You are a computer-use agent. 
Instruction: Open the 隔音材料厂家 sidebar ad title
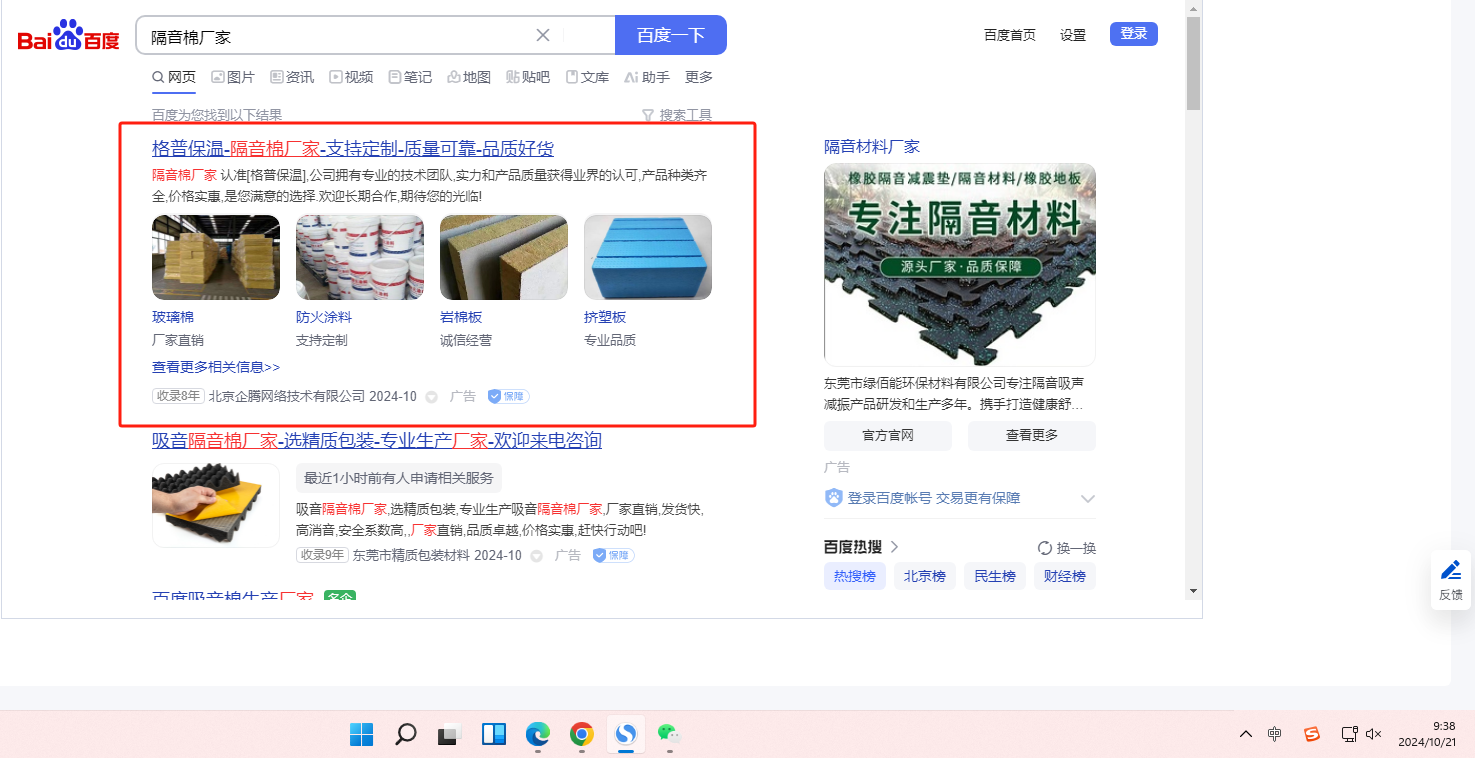(x=872, y=147)
